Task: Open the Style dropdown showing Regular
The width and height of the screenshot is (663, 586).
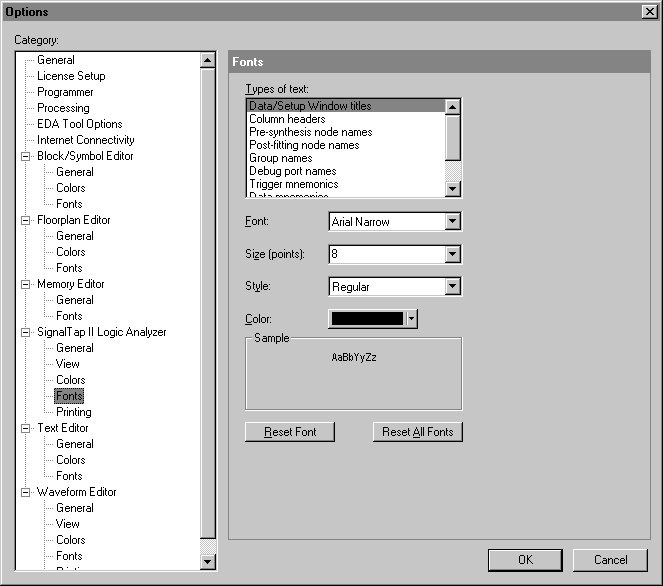Action: 452,287
